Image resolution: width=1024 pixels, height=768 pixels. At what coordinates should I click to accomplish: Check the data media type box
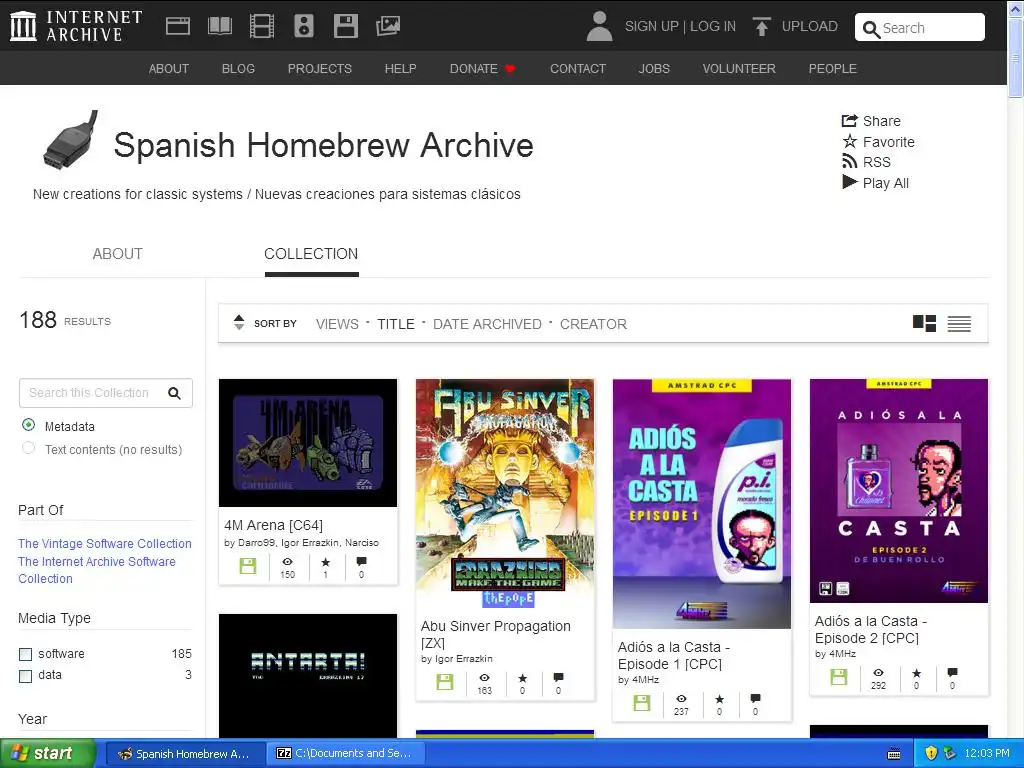(25, 676)
